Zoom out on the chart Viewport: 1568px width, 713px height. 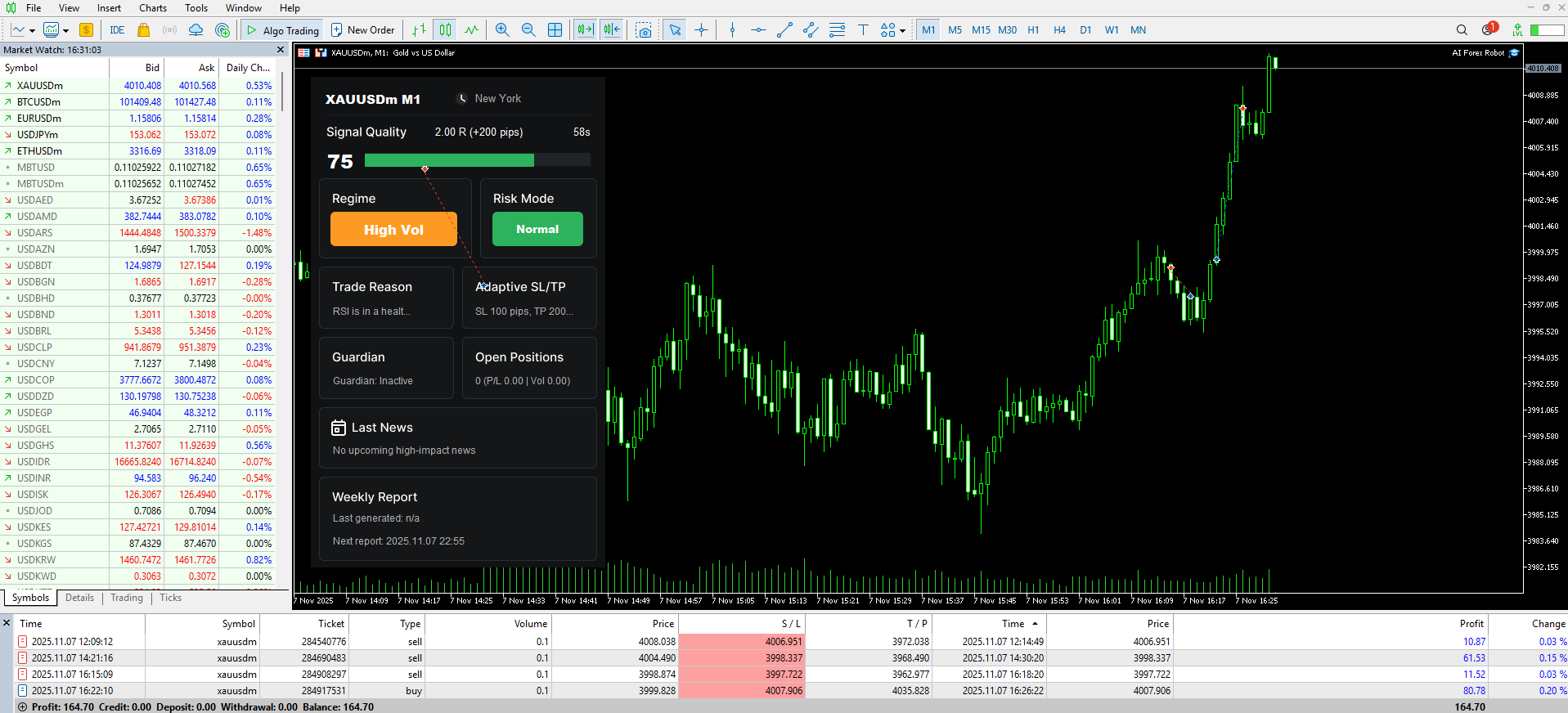pyautogui.click(x=528, y=30)
